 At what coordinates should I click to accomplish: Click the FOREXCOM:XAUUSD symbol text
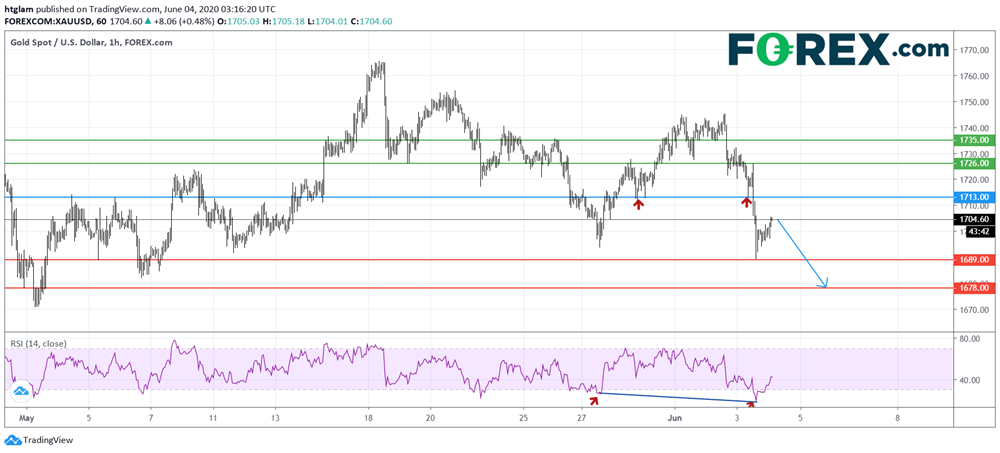tap(47, 21)
